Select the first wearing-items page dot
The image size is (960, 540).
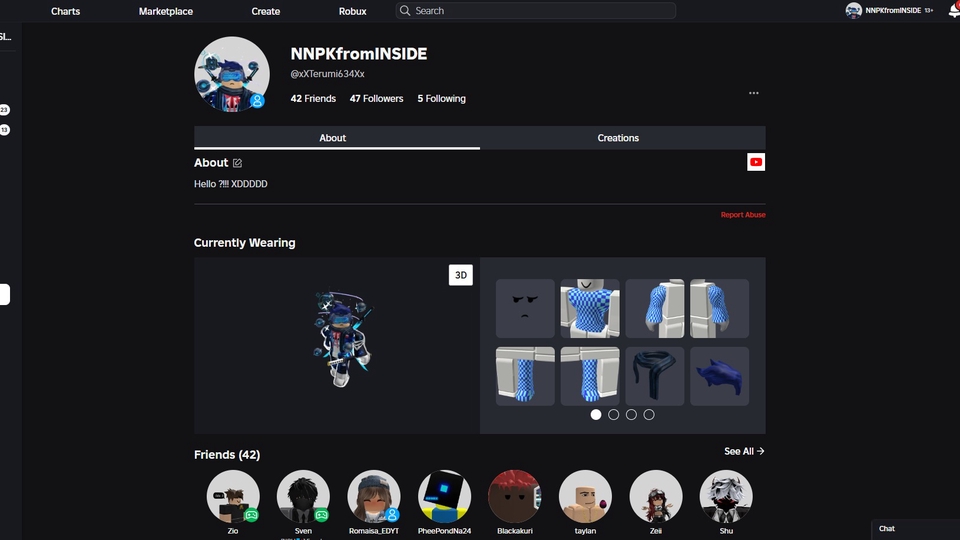pyautogui.click(x=596, y=414)
